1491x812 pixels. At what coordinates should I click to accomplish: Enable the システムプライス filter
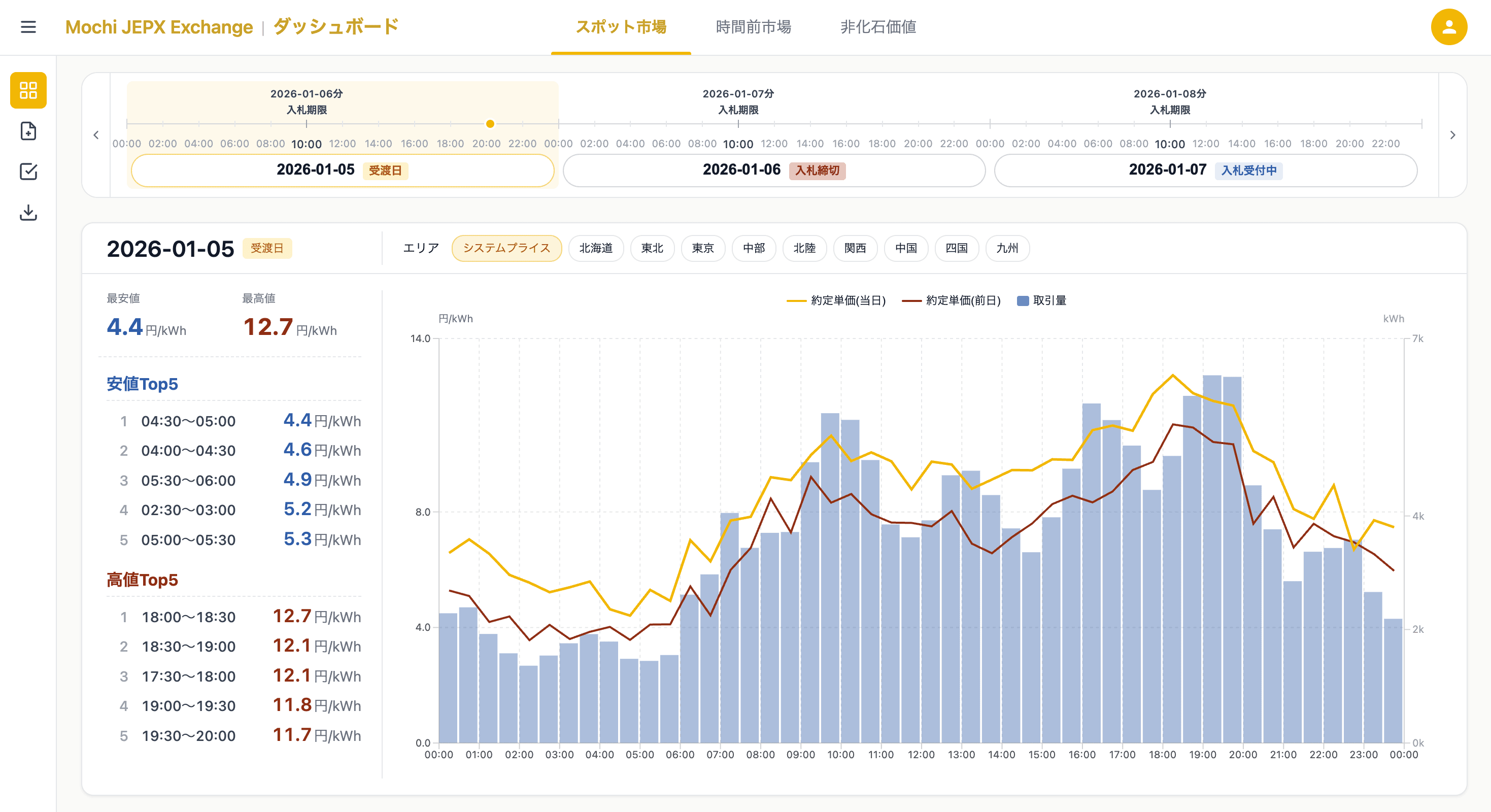(x=506, y=248)
